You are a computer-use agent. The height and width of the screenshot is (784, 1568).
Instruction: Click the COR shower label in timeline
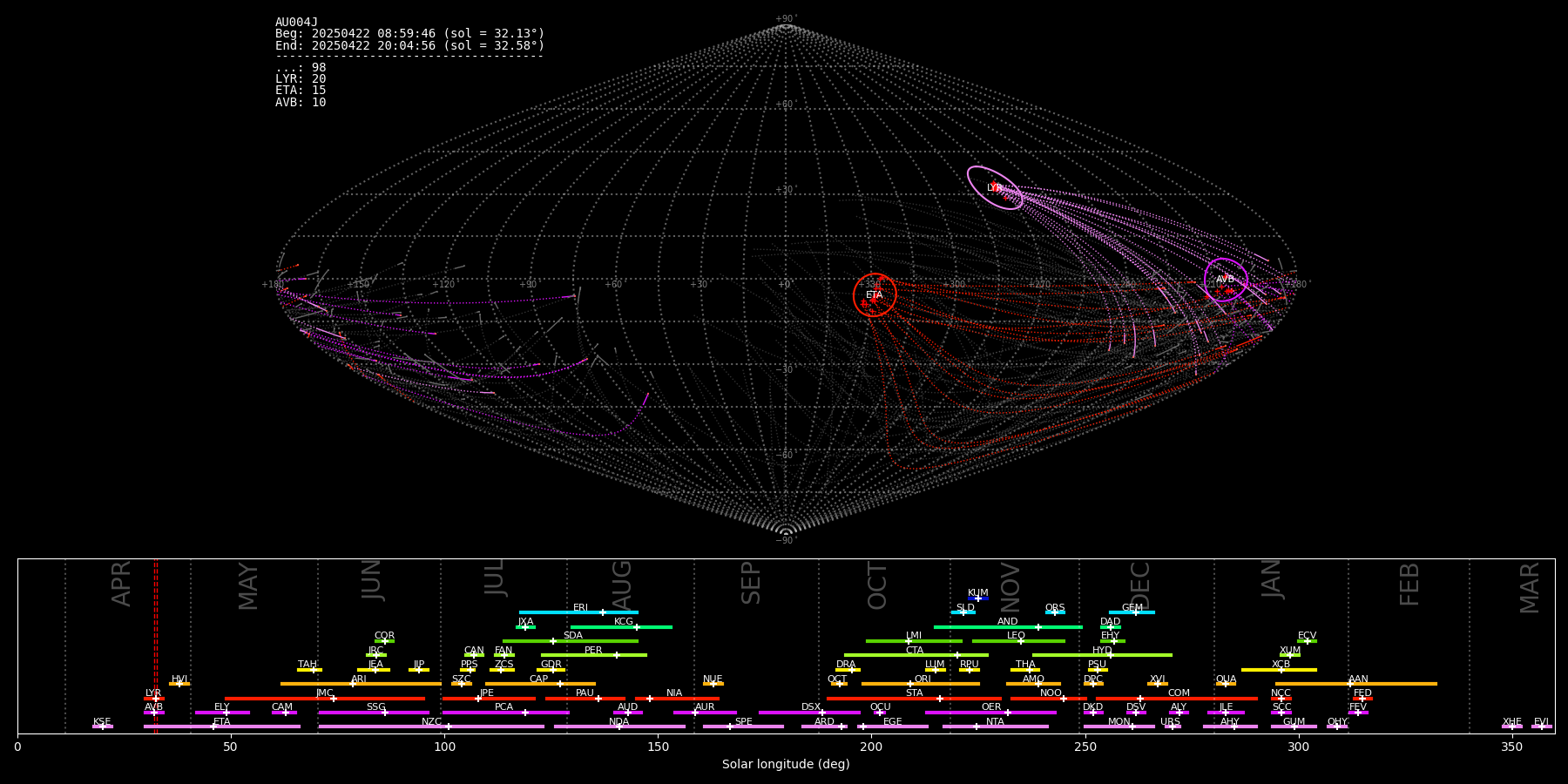tap(385, 636)
